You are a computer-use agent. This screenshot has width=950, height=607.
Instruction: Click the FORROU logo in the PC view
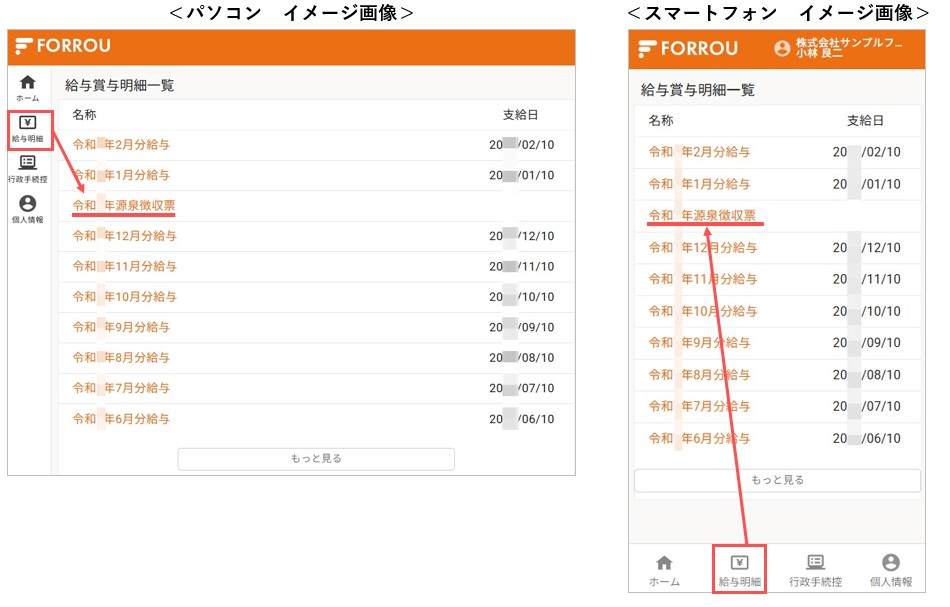click(63, 46)
